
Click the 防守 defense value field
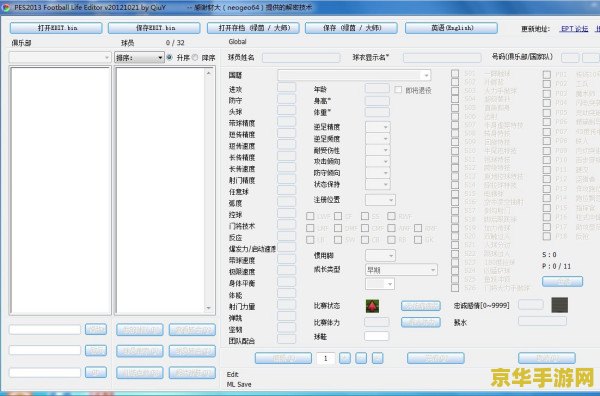tap(287, 99)
